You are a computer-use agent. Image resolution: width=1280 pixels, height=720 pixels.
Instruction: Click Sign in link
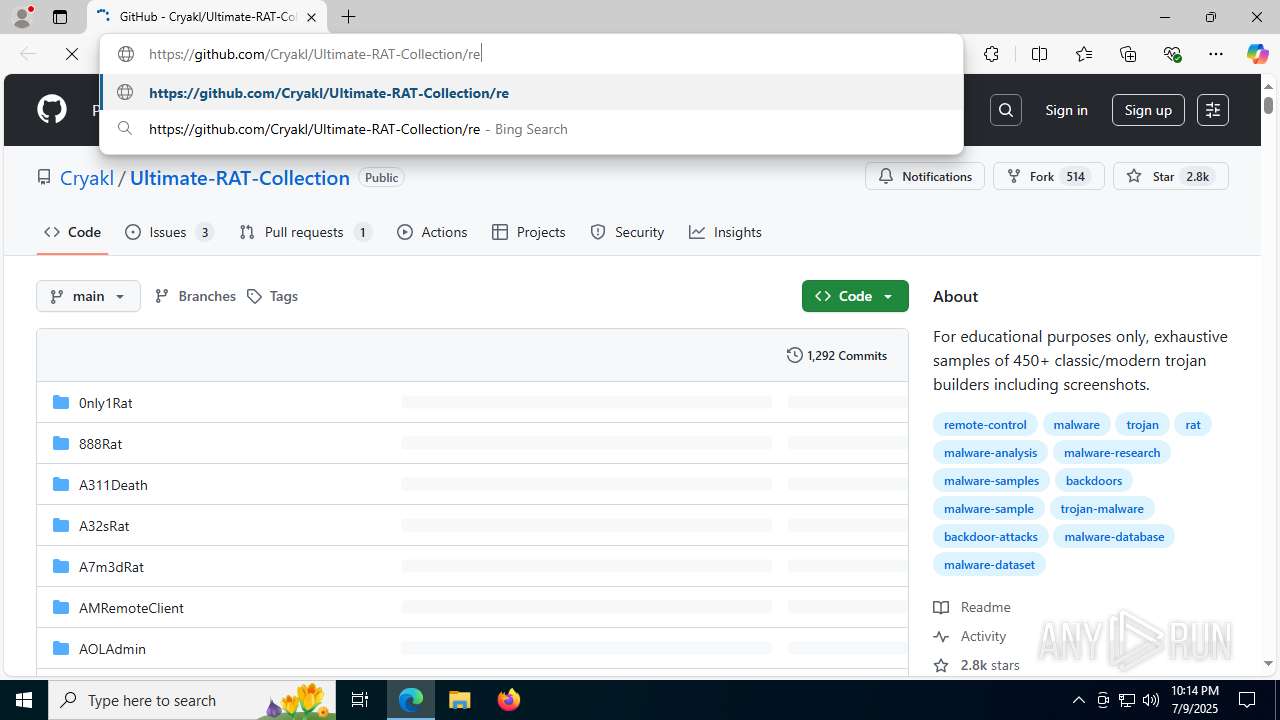tap(1066, 110)
